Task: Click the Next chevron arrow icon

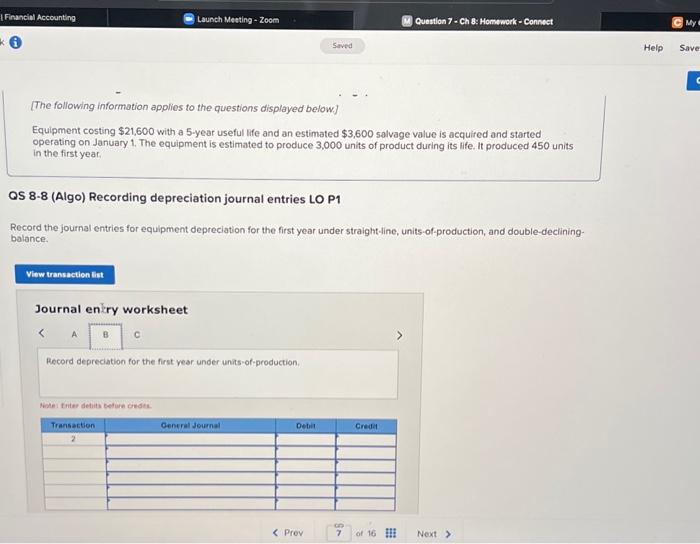Action: coord(448,534)
